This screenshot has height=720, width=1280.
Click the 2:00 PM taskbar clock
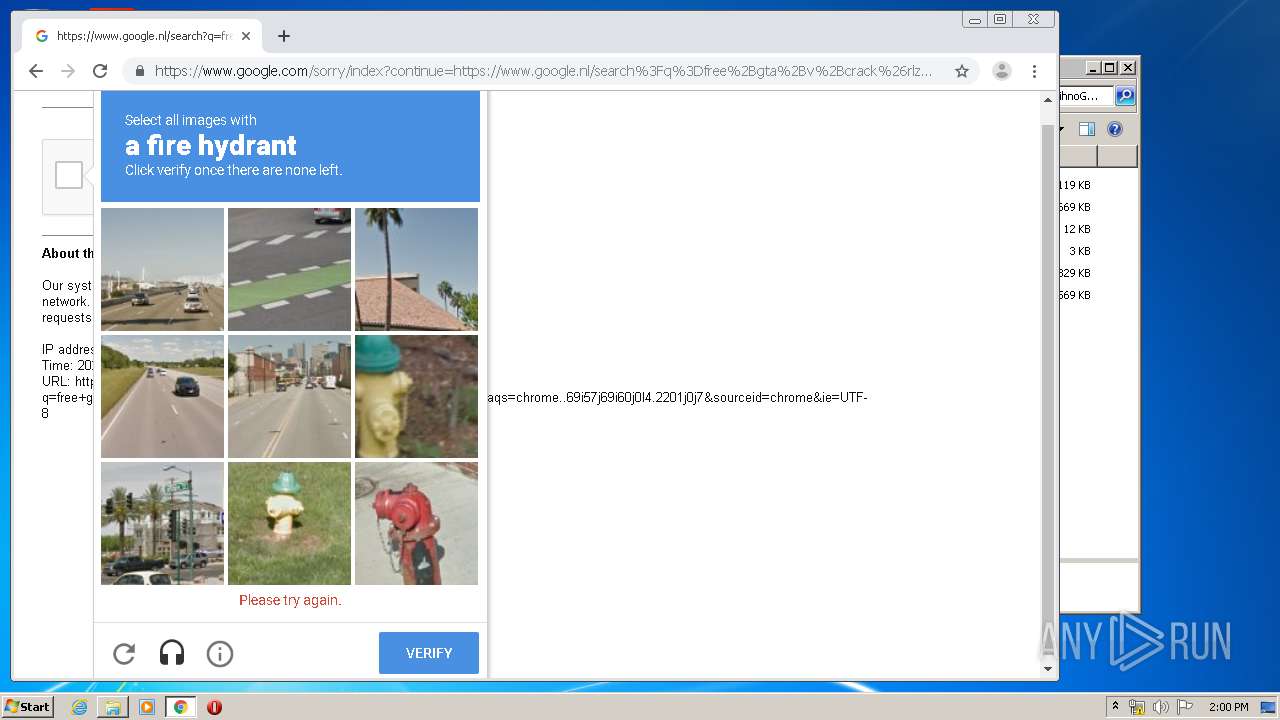pos(1228,707)
